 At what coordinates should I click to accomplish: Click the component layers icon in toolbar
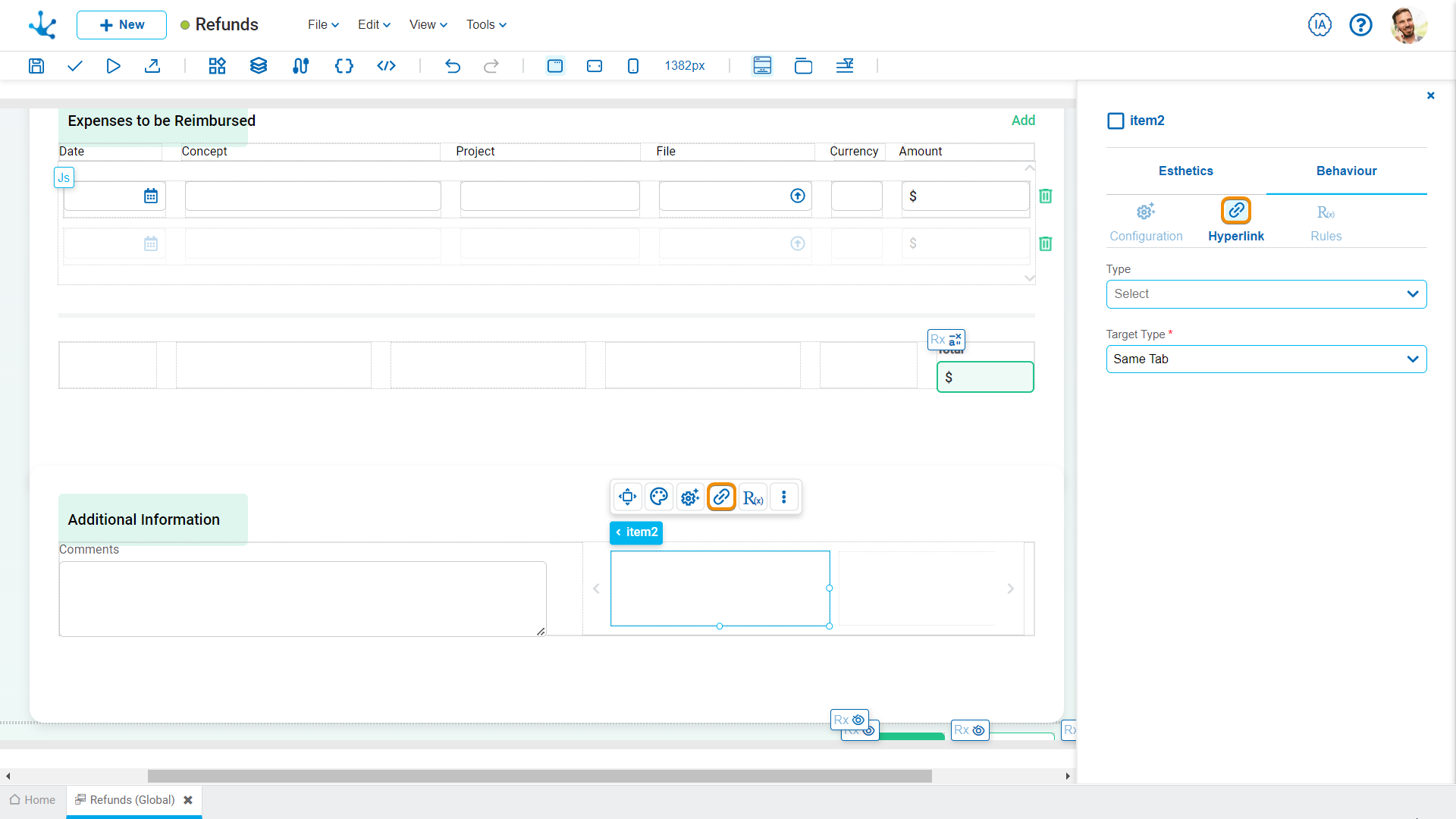point(258,65)
